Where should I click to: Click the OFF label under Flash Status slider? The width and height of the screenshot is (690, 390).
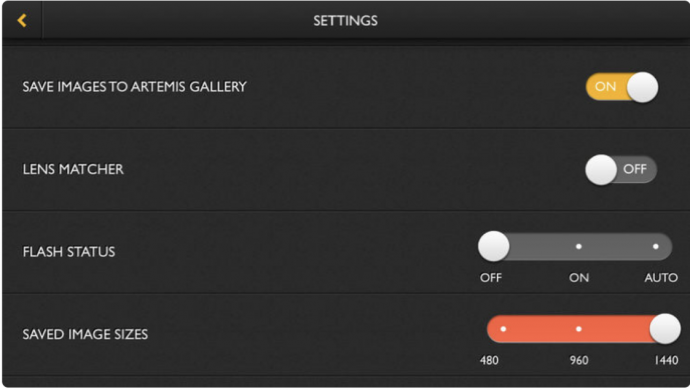[x=491, y=278]
